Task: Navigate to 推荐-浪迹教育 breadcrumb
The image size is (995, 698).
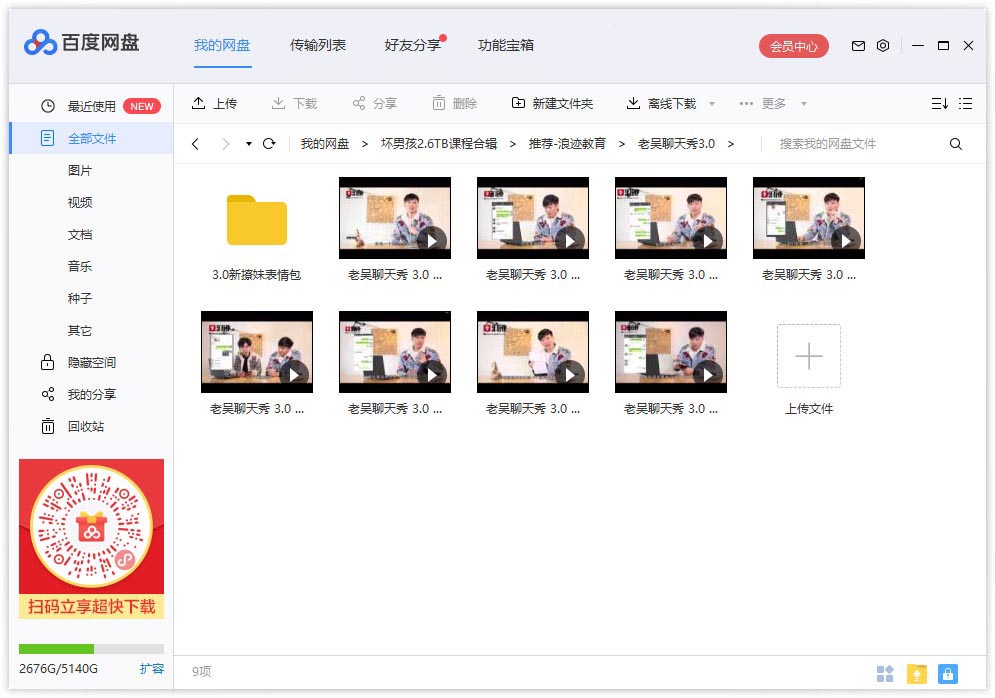Action: (x=567, y=144)
